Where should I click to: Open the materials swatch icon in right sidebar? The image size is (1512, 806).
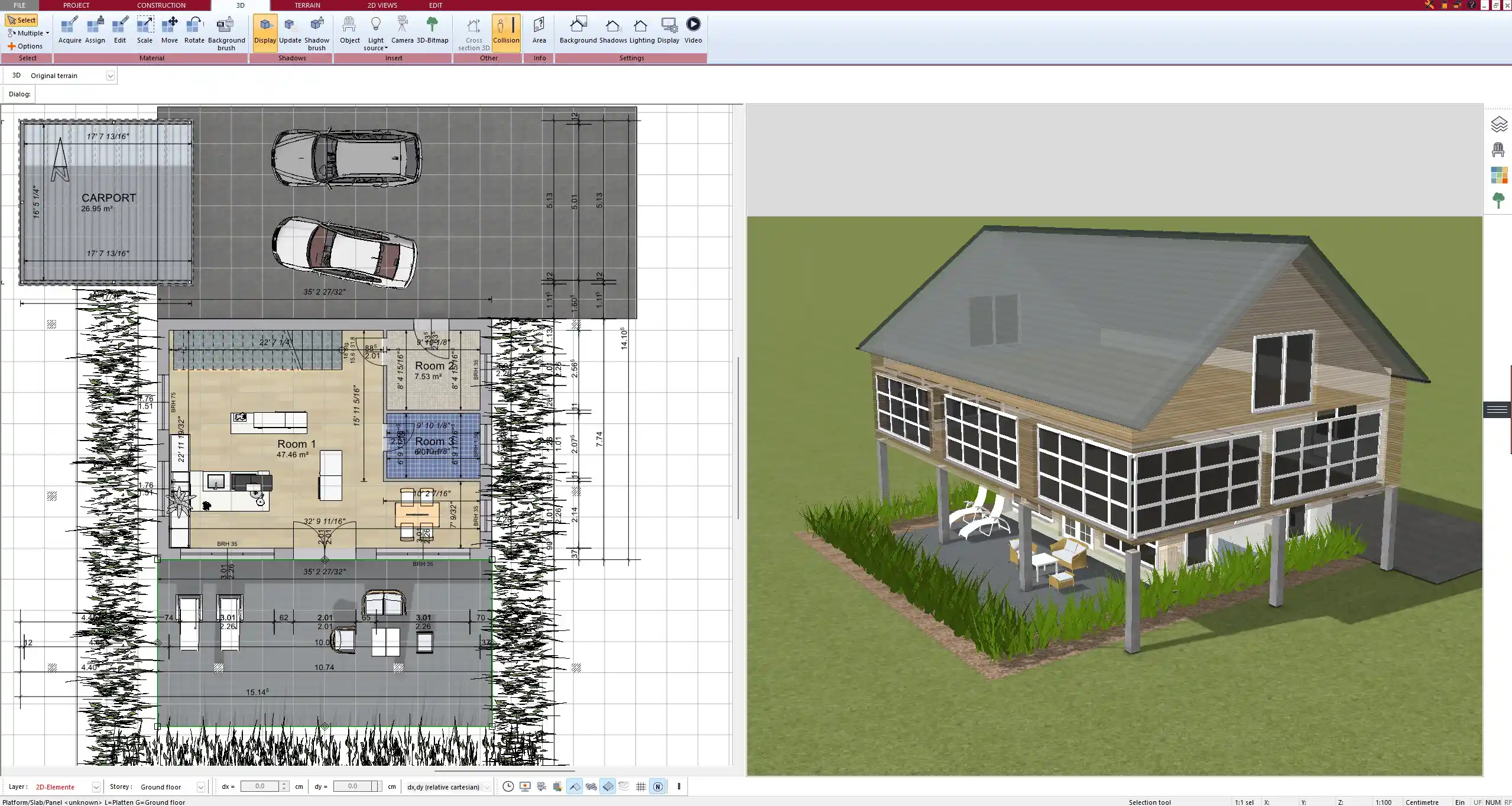(1498, 175)
